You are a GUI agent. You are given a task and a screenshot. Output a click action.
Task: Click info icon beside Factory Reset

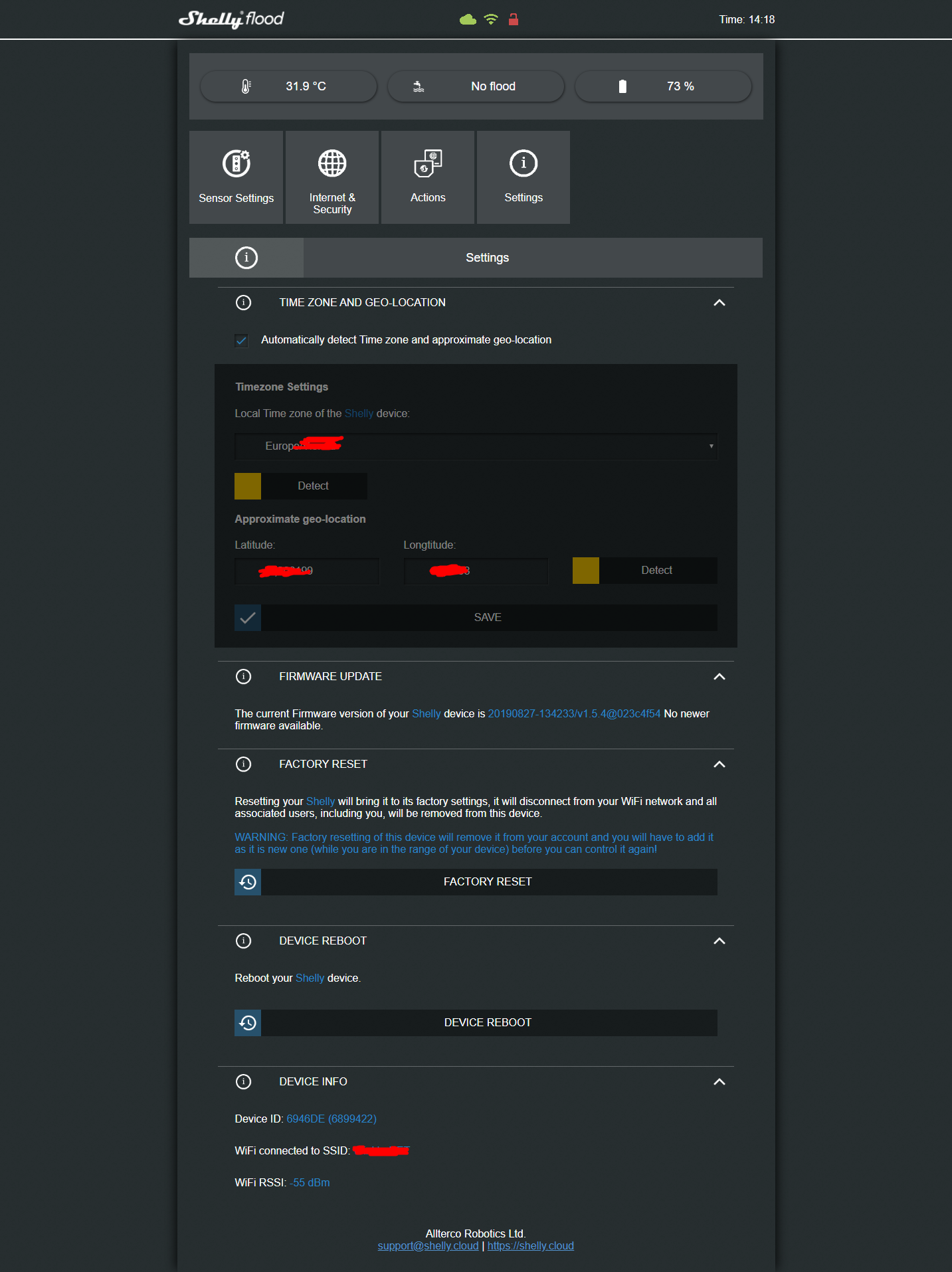(244, 765)
